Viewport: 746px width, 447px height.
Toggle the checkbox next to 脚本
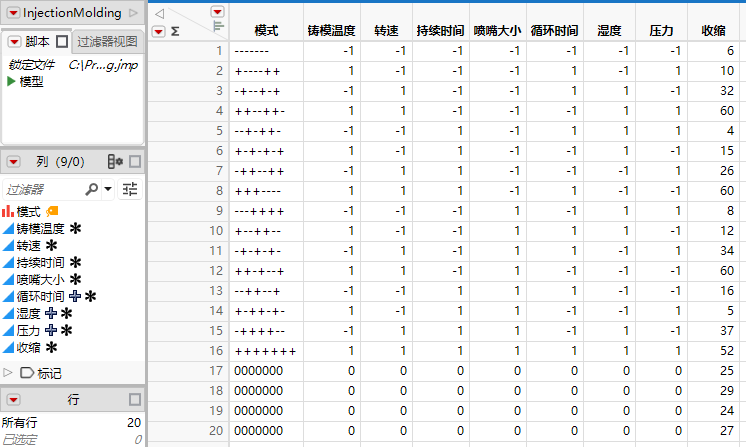click(x=62, y=42)
